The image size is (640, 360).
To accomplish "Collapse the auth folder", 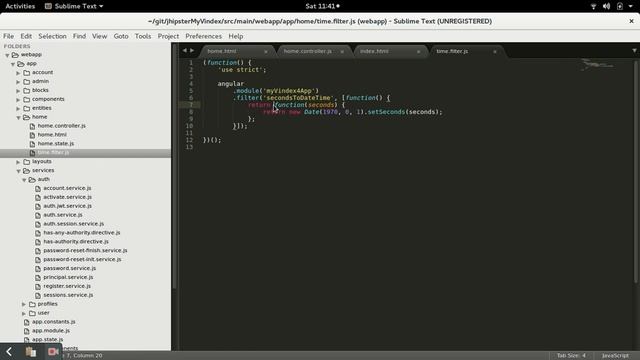I will click(24, 180).
